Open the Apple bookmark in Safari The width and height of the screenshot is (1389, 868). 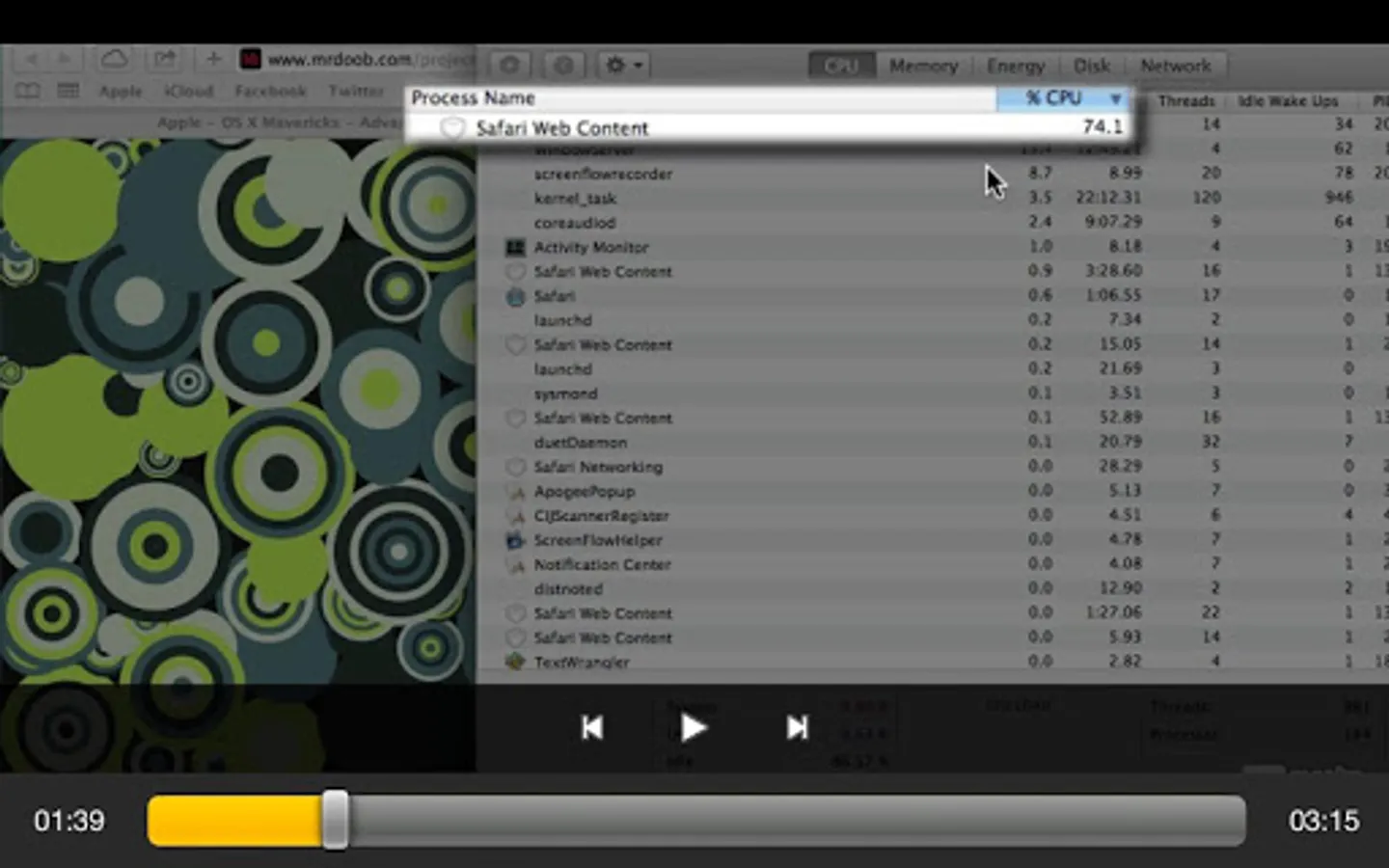tap(121, 91)
